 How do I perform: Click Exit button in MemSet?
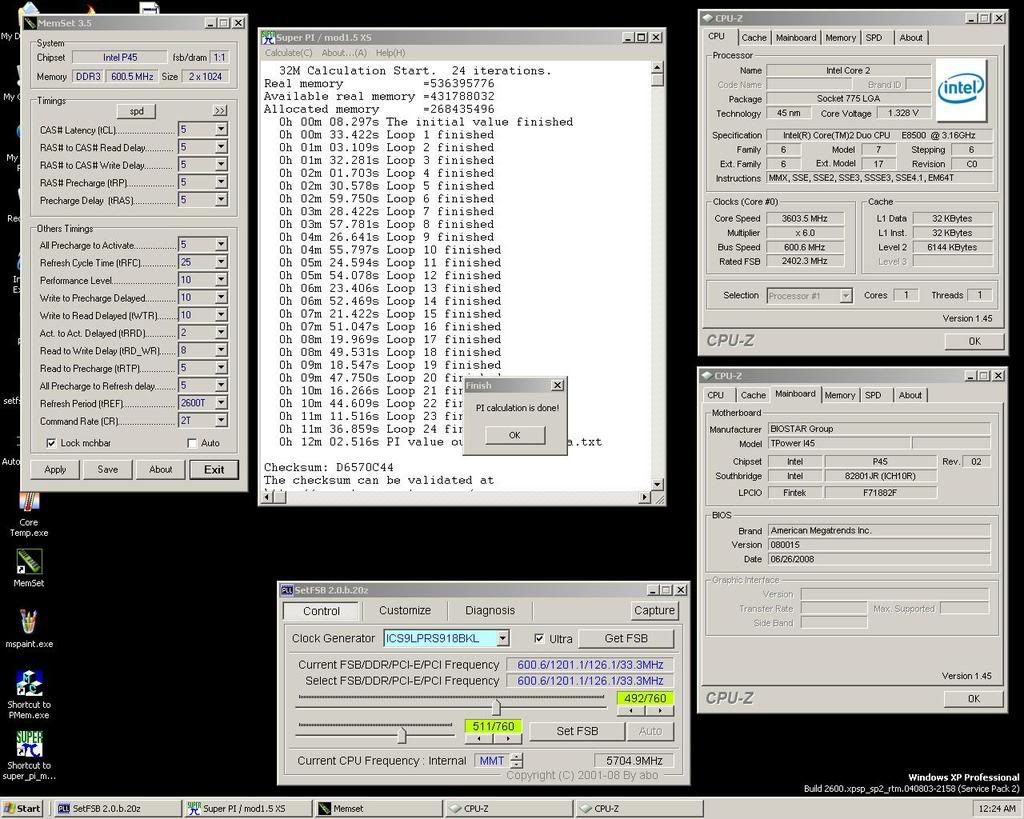tap(214, 469)
